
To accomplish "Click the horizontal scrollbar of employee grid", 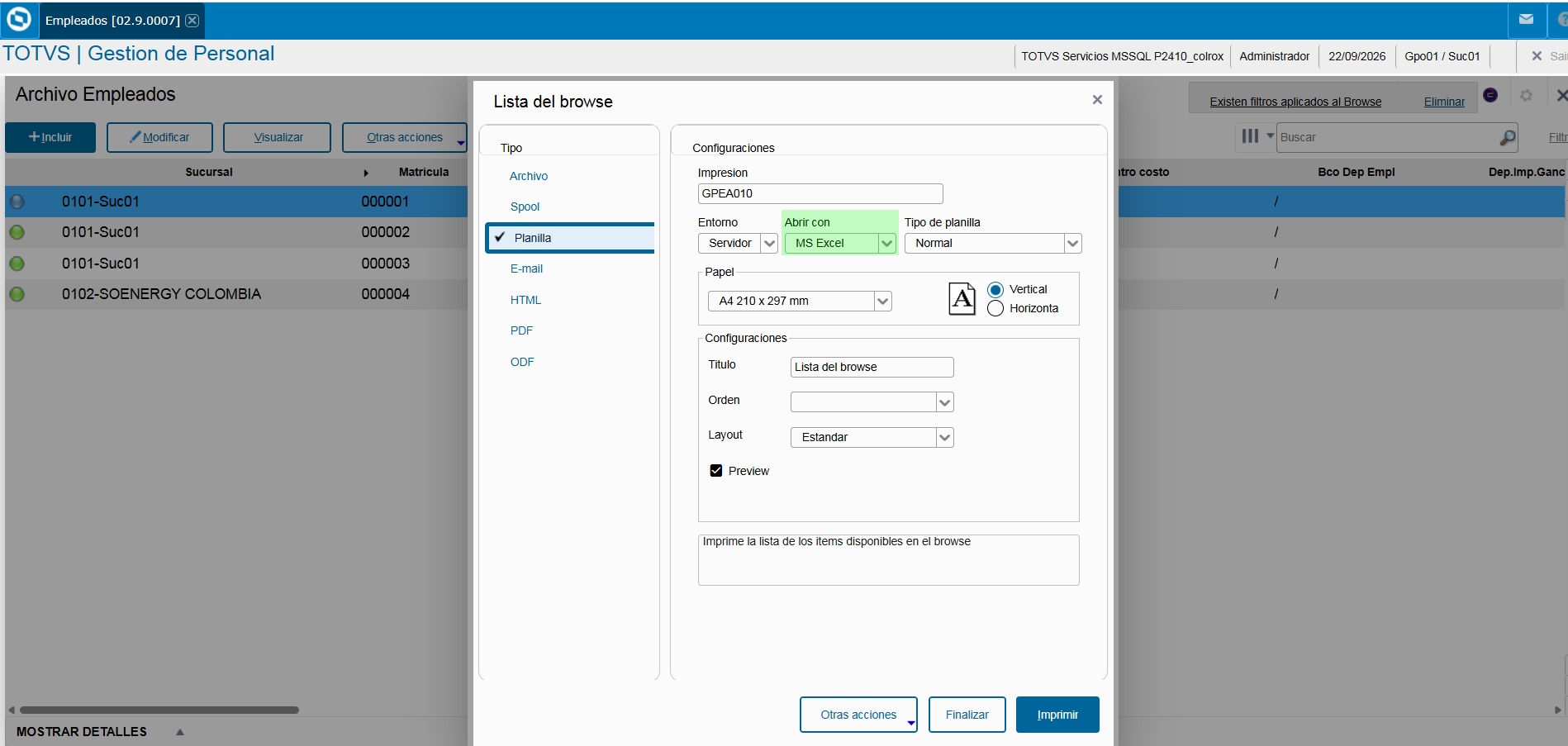I will tap(159, 710).
